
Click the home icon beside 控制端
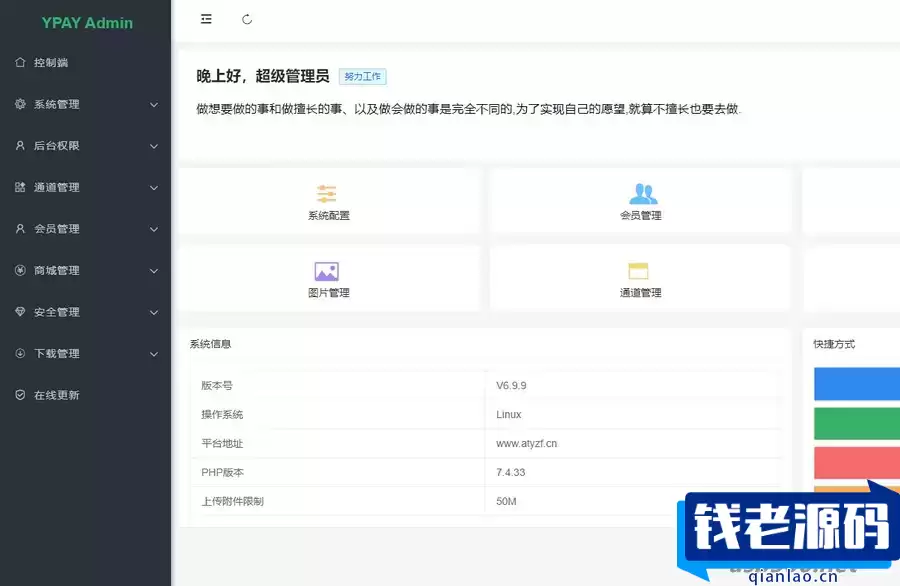pyautogui.click(x=20, y=62)
